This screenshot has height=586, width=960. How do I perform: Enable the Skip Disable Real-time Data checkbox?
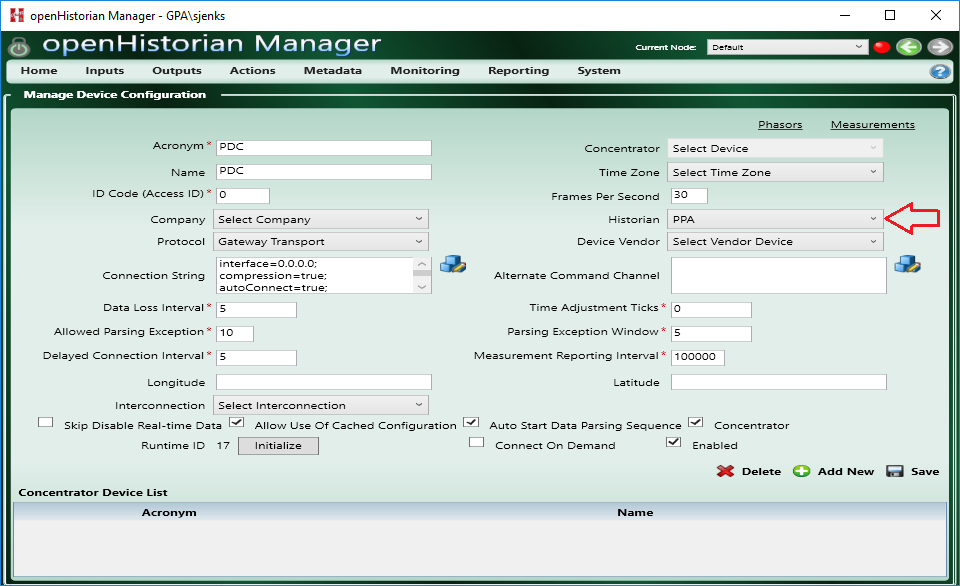coord(45,422)
